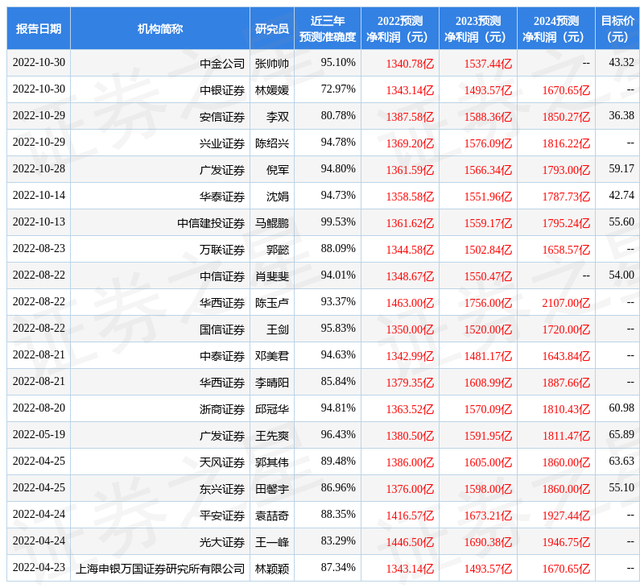Select institution name 安信证券
Viewport: 640px width, 588px height.
[x=222, y=117]
